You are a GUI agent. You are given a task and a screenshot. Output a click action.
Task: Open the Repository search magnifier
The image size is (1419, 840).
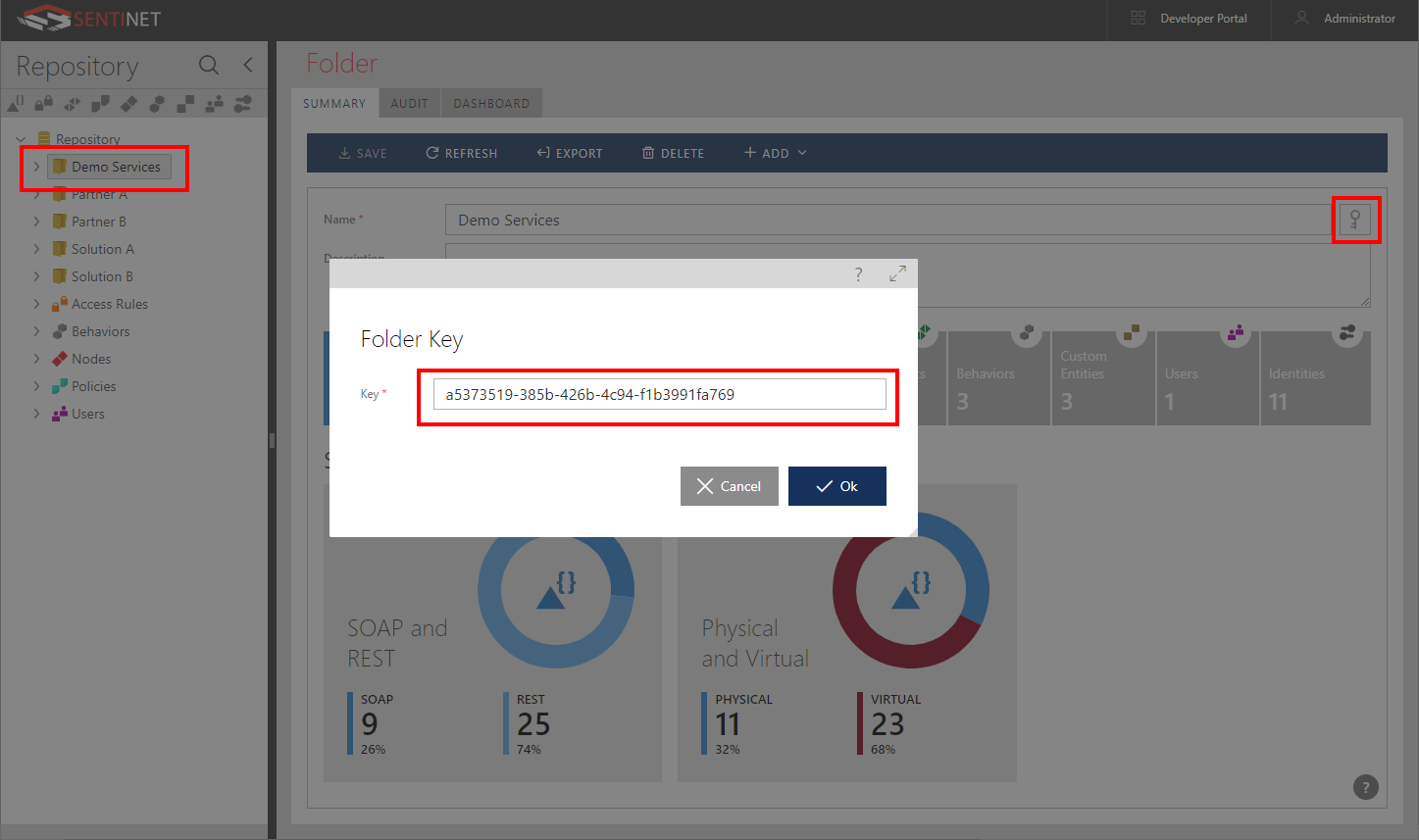(208, 66)
